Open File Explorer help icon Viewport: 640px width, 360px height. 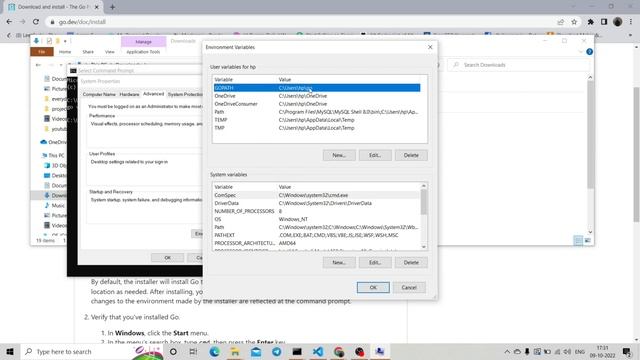589,52
